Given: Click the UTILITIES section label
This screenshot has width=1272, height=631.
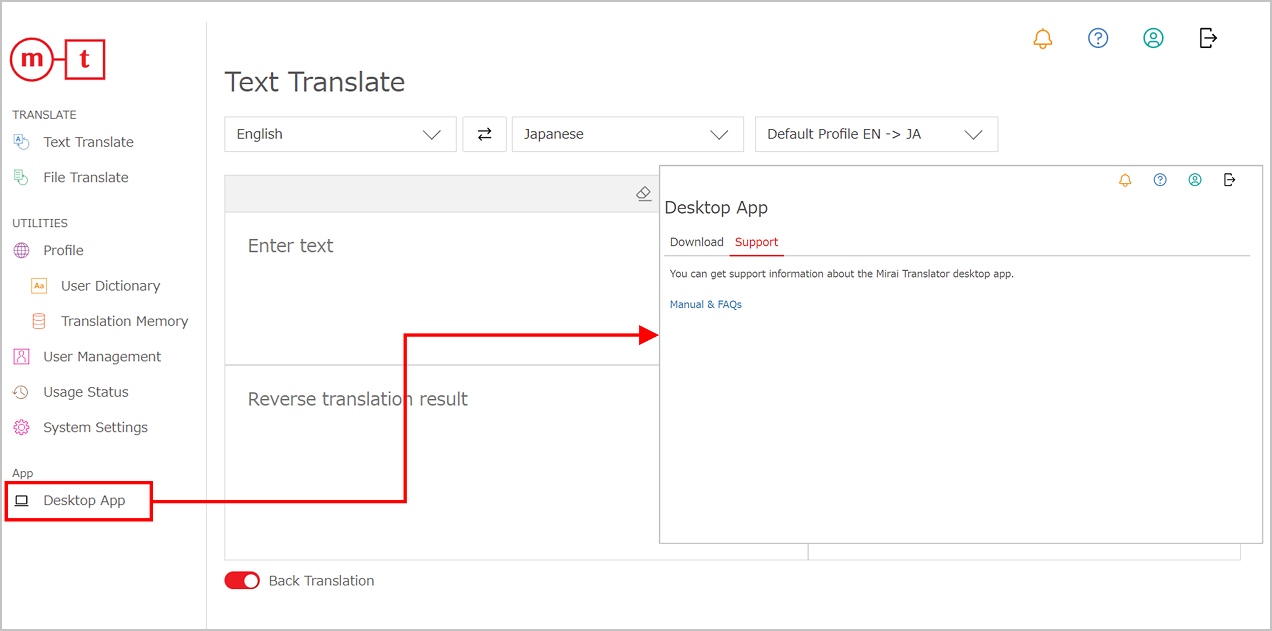Looking at the screenshot, I should coord(40,223).
